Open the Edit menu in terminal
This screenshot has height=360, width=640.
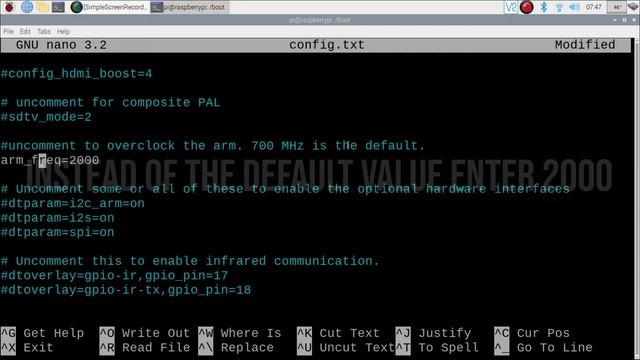pos(25,31)
